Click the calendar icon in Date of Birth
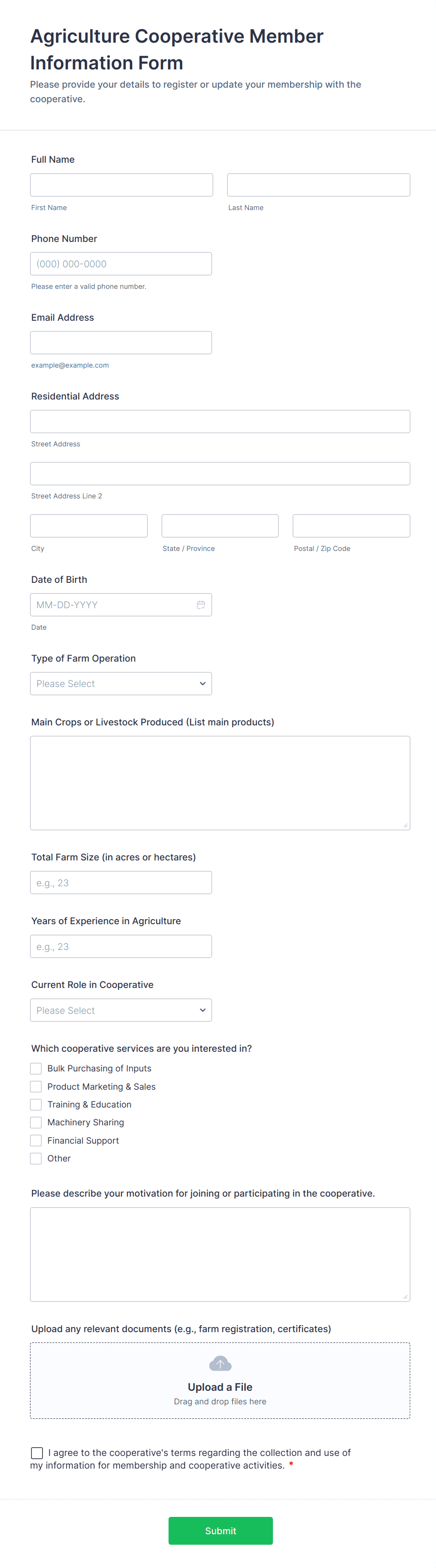Viewport: 436px width, 1568px height. [x=200, y=604]
